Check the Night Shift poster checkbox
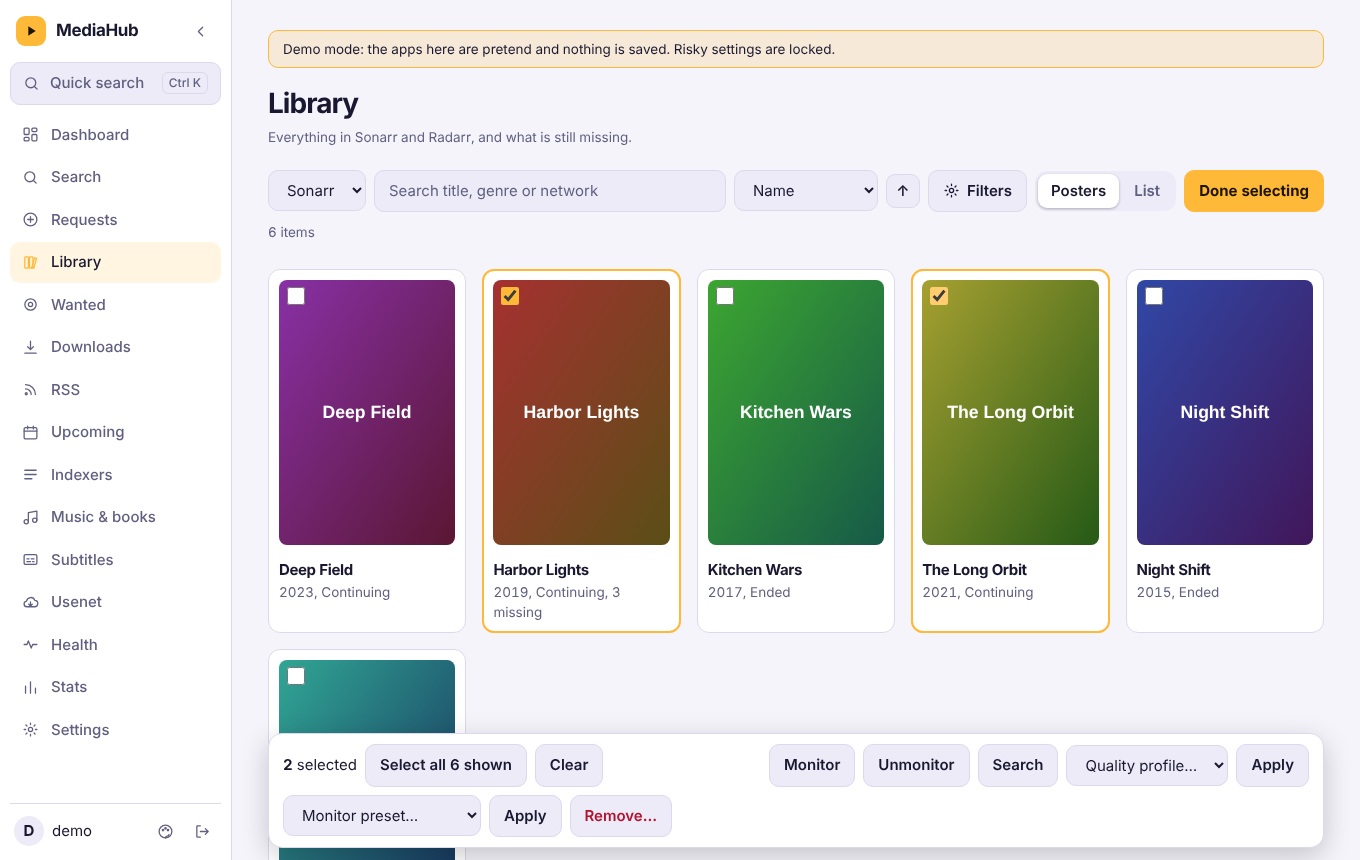1360x860 pixels. [1154, 296]
